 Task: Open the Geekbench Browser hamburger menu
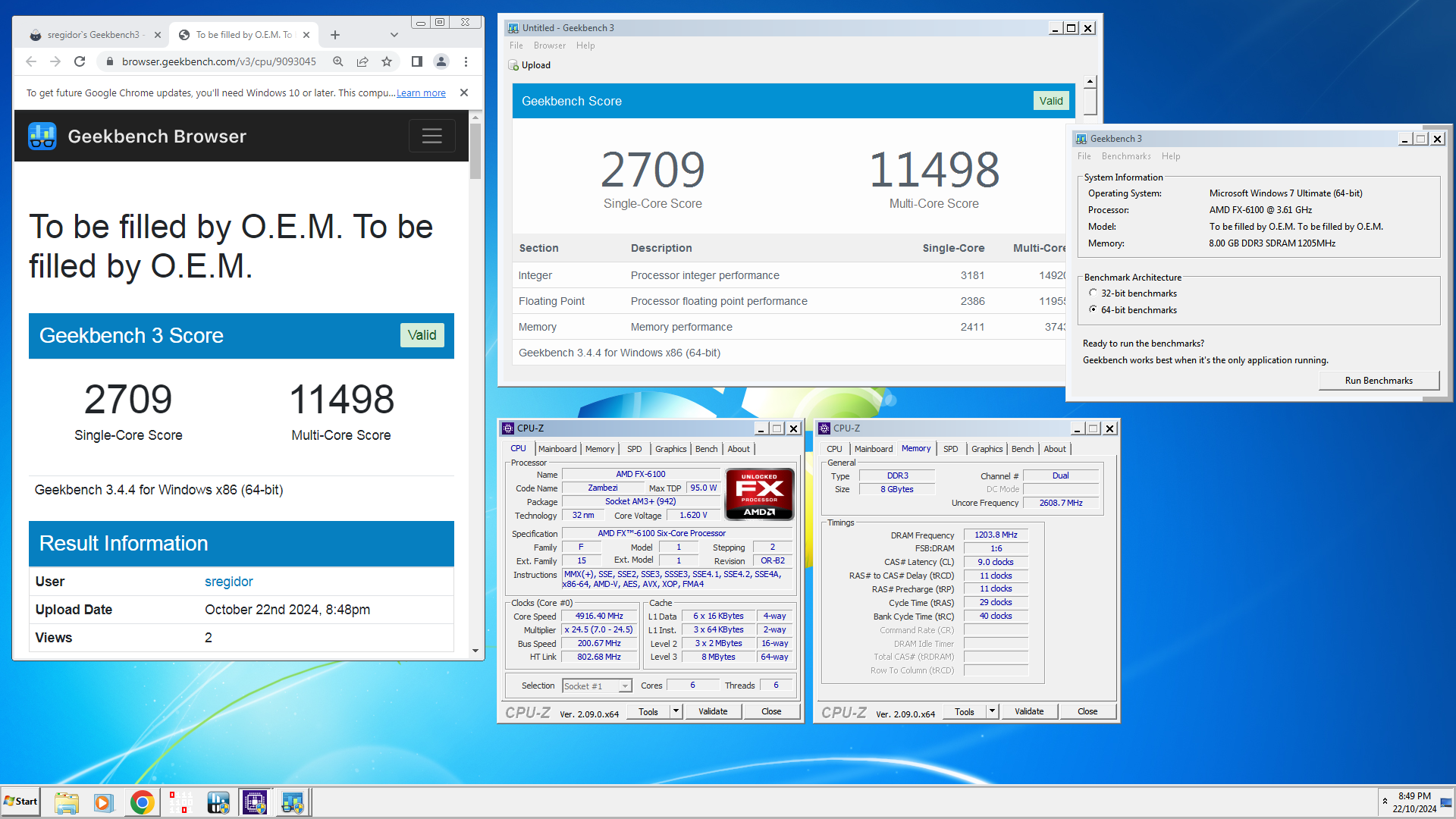click(x=432, y=136)
